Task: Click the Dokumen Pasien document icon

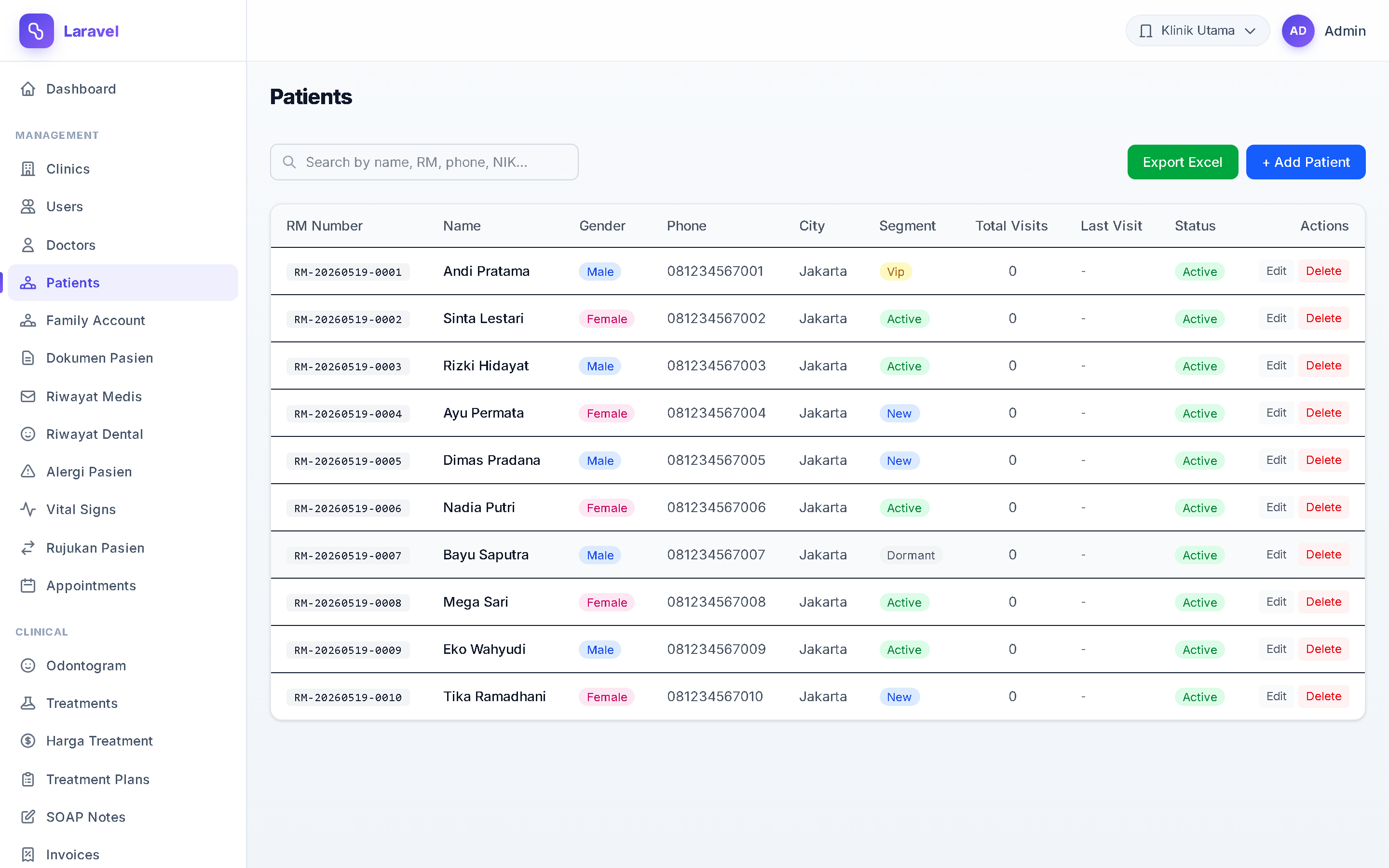Action: pyautogui.click(x=28, y=358)
